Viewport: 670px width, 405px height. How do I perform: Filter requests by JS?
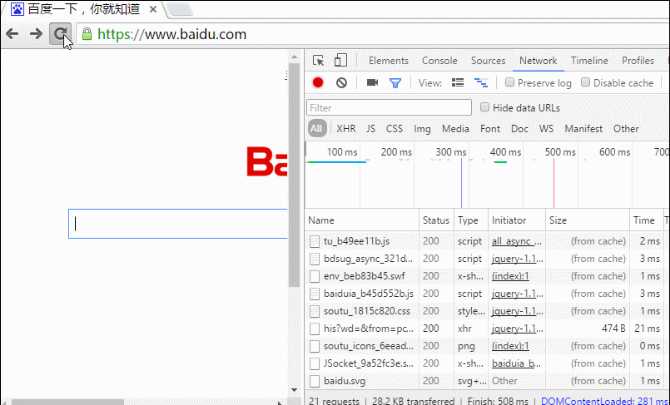pyautogui.click(x=370, y=129)
